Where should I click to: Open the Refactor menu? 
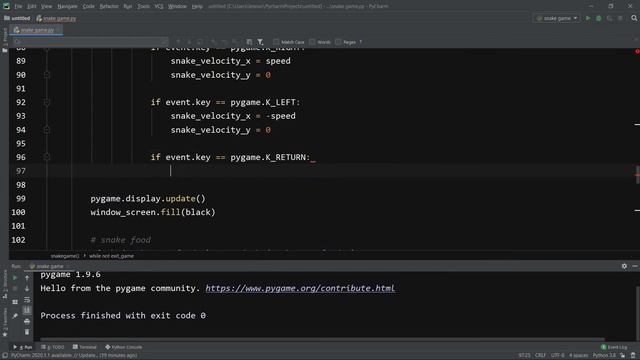tap(109, 6)
